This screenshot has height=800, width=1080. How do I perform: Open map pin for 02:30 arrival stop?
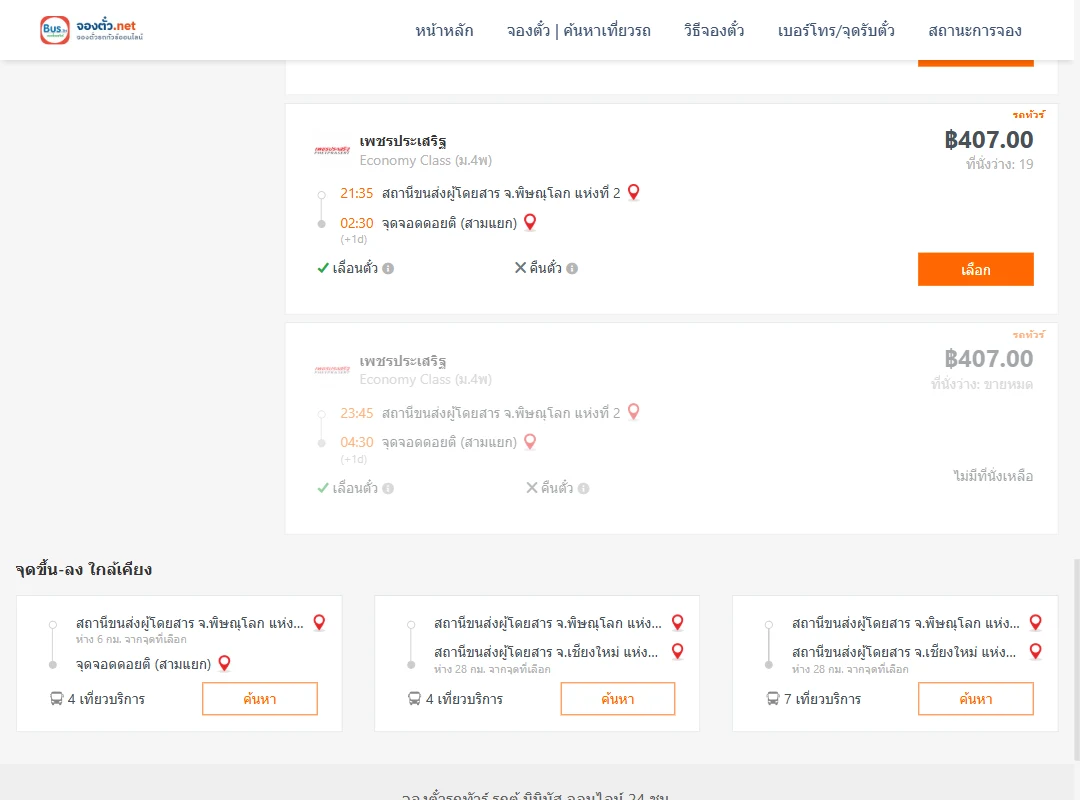point(530,222)
